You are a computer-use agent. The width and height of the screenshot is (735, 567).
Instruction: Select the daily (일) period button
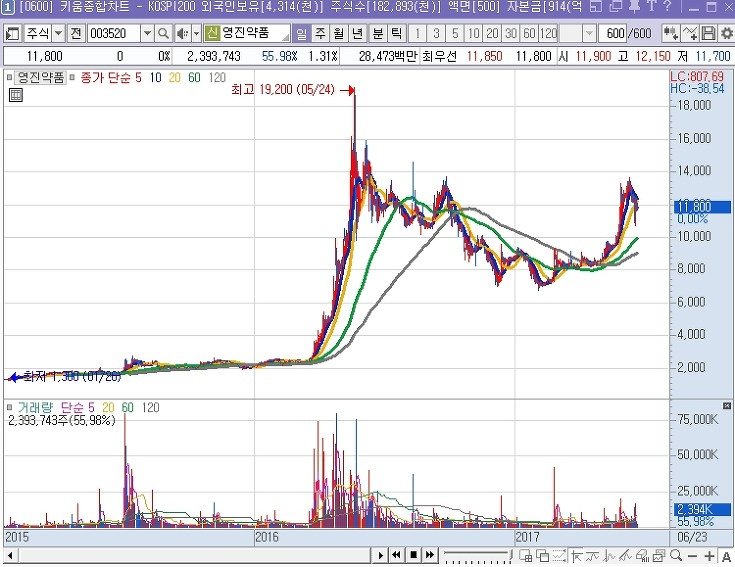[x=301, y=33]
